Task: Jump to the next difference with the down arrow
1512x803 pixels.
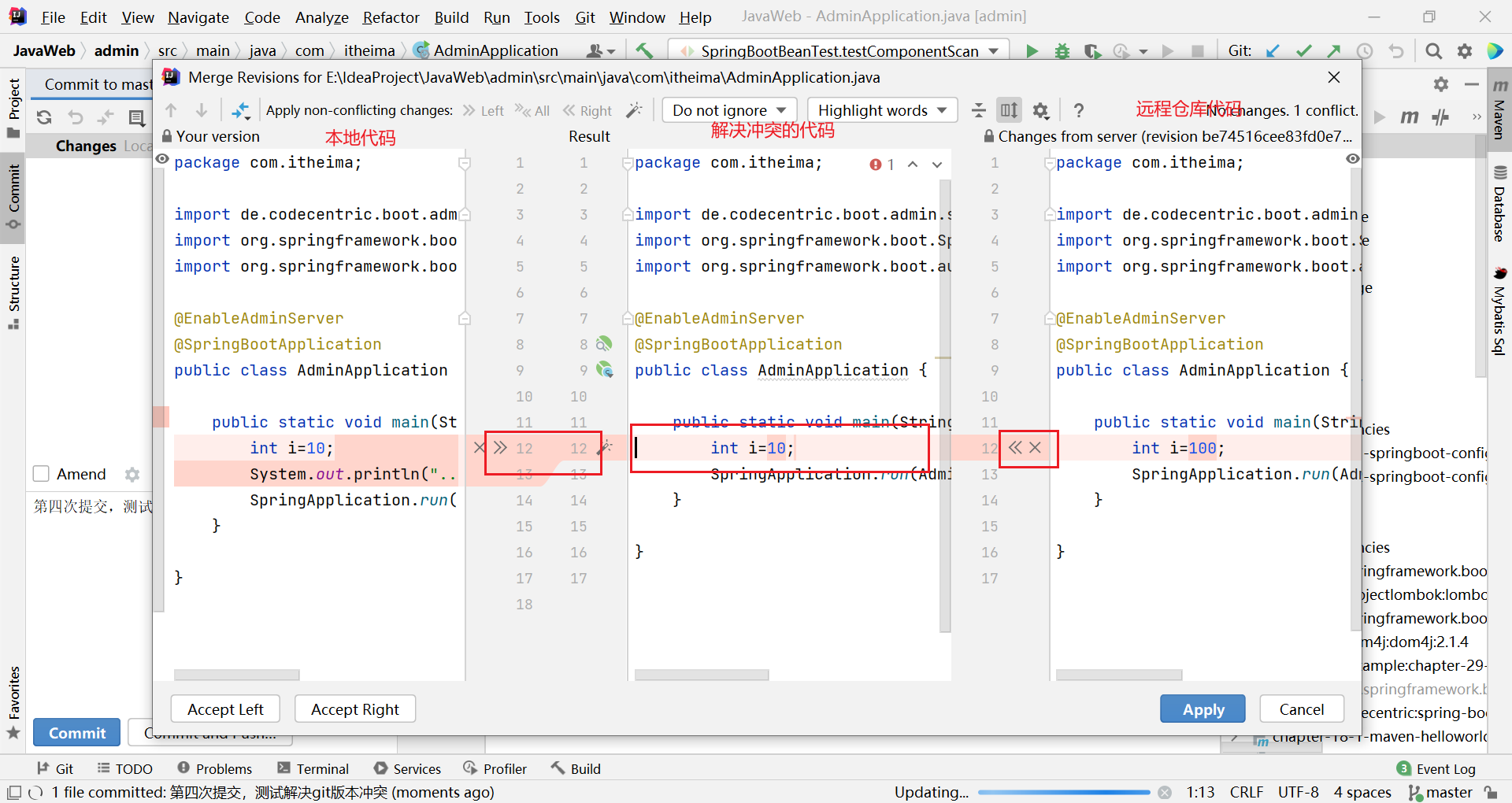Action: [202, 111]
